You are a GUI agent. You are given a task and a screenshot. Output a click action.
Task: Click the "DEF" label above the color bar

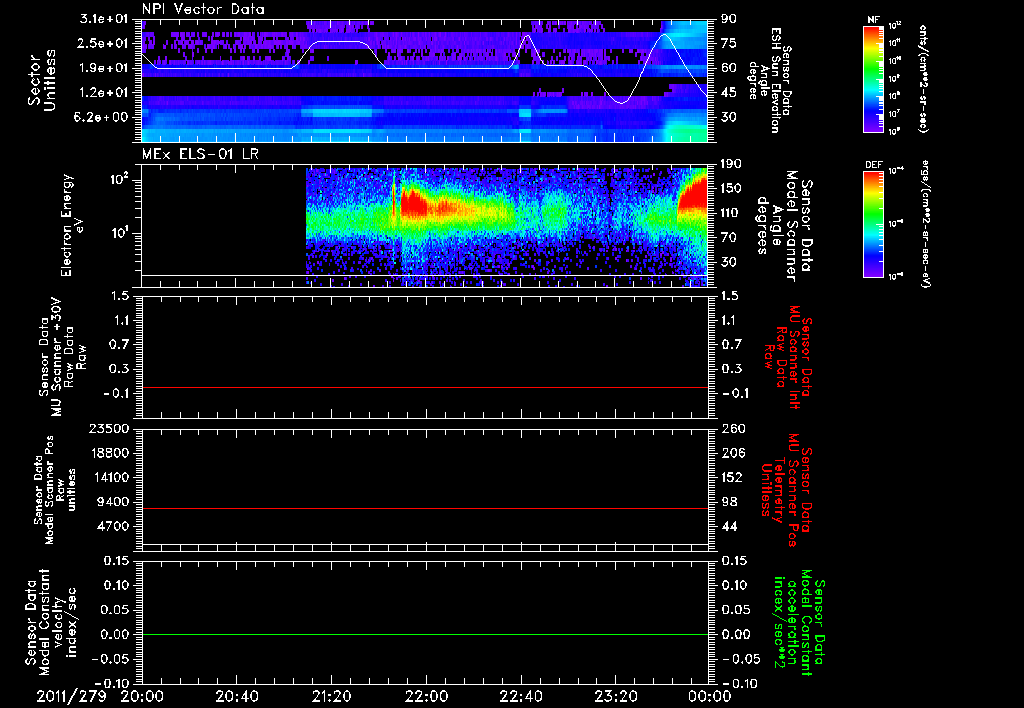(874, 165)
